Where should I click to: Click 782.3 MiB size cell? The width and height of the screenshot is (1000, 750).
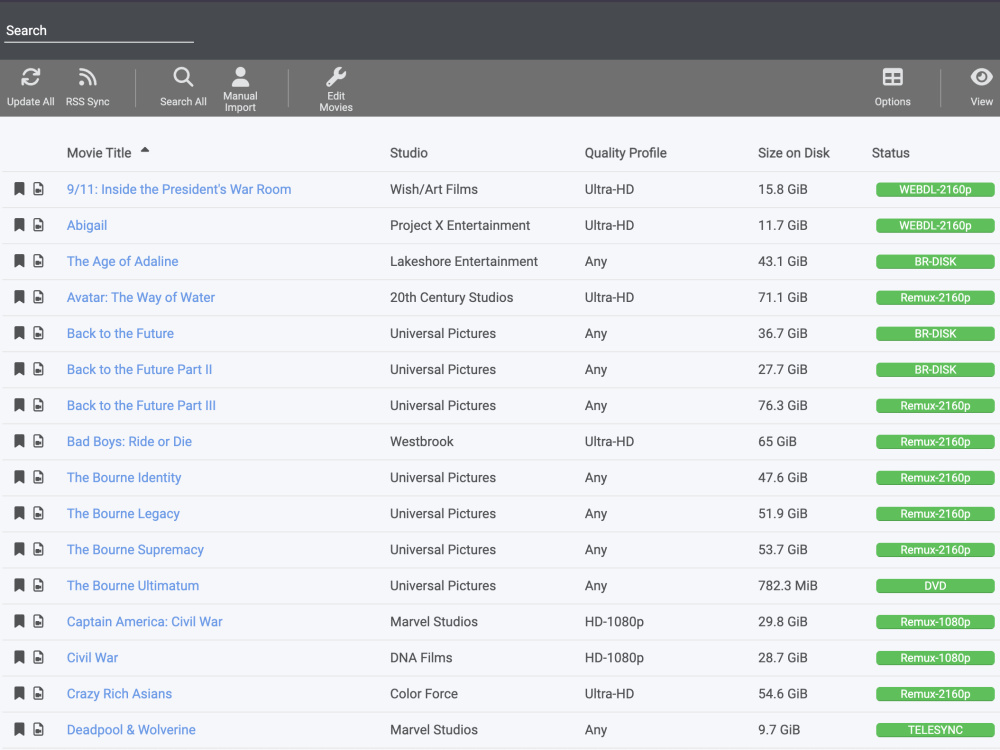[788, 585]
